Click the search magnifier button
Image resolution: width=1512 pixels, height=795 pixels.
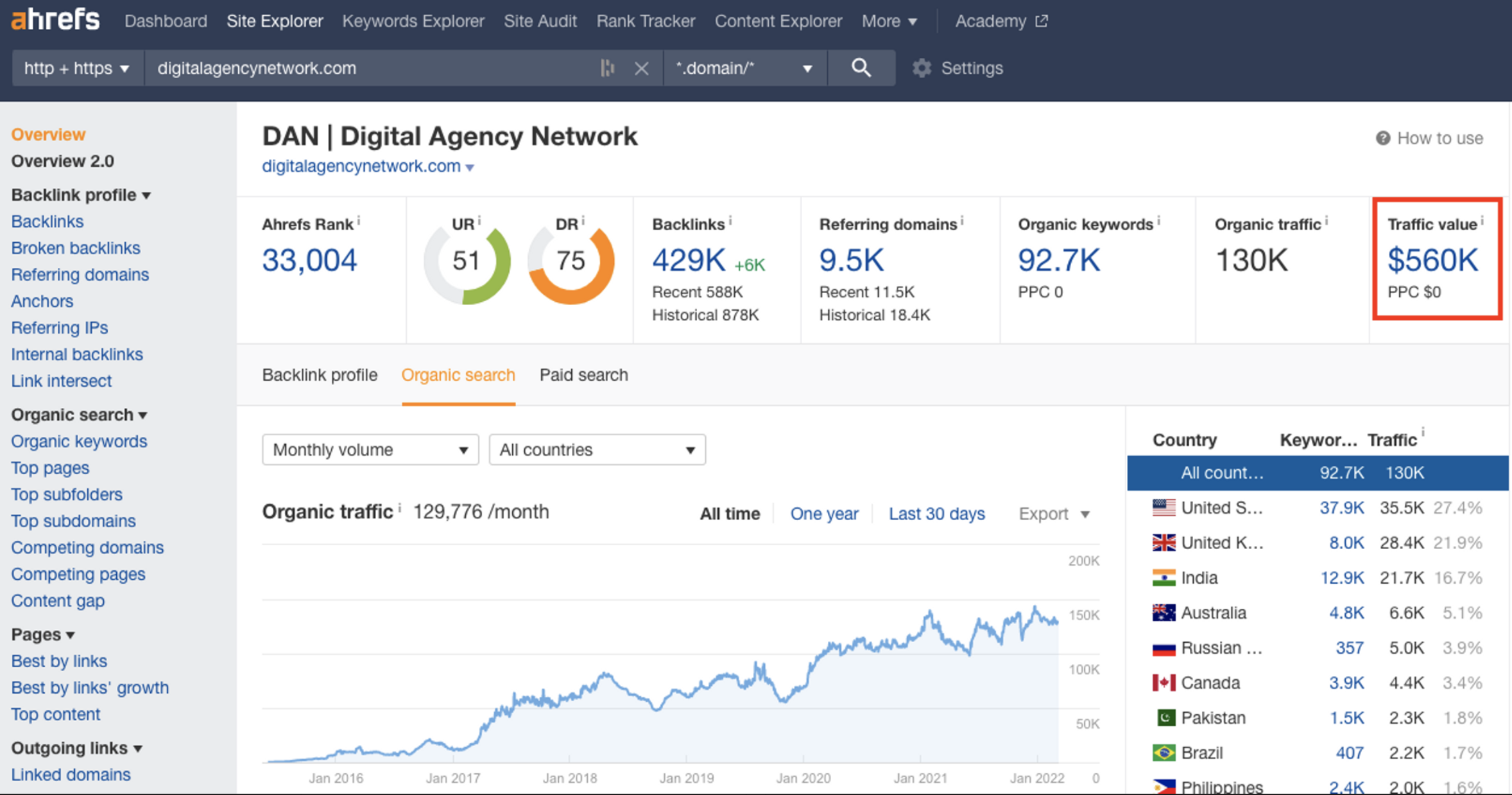(861, 67)
